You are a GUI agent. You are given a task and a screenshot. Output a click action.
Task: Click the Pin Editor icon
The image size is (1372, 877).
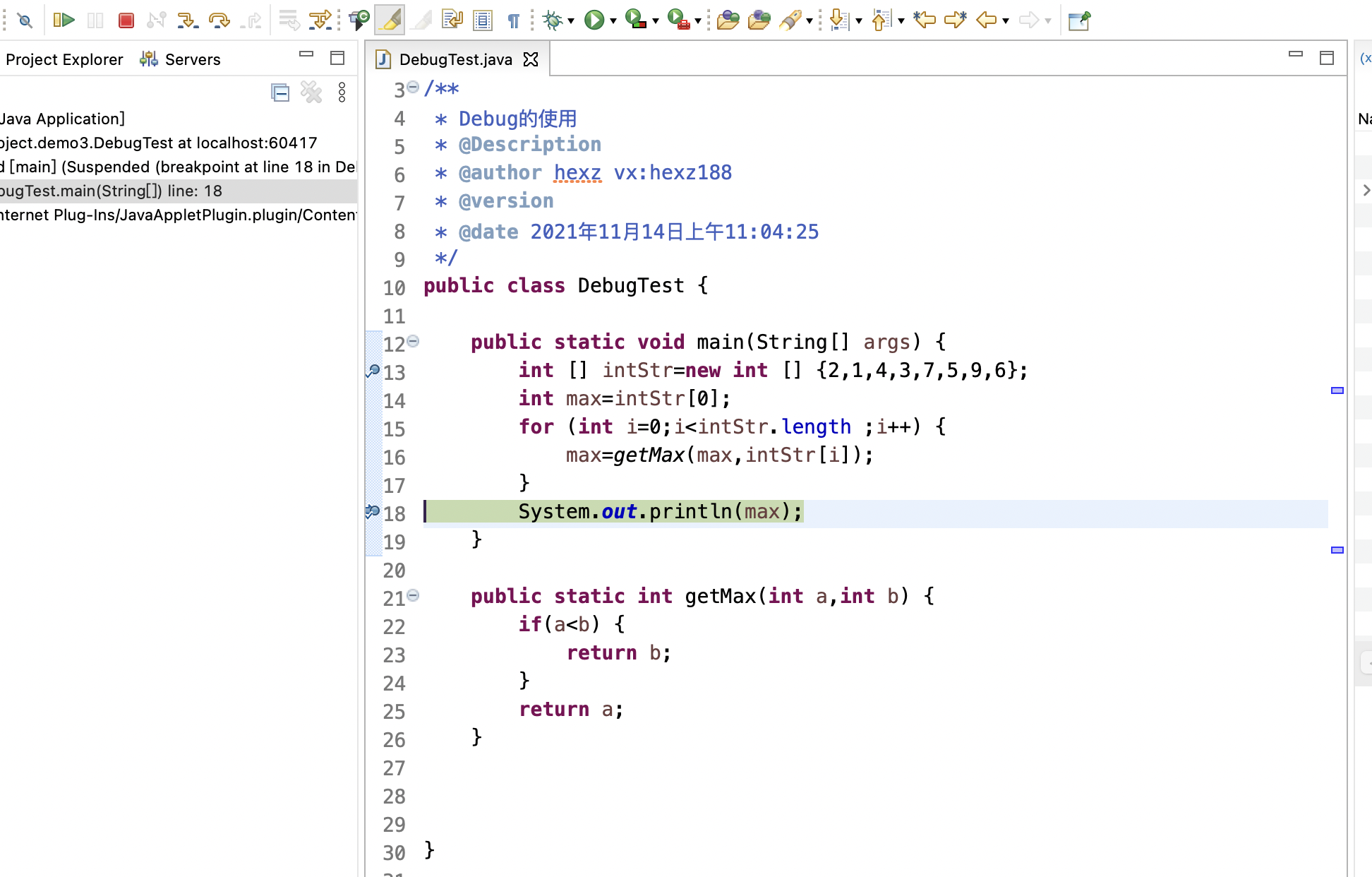pyautogui.click(x=1078, y=20)
